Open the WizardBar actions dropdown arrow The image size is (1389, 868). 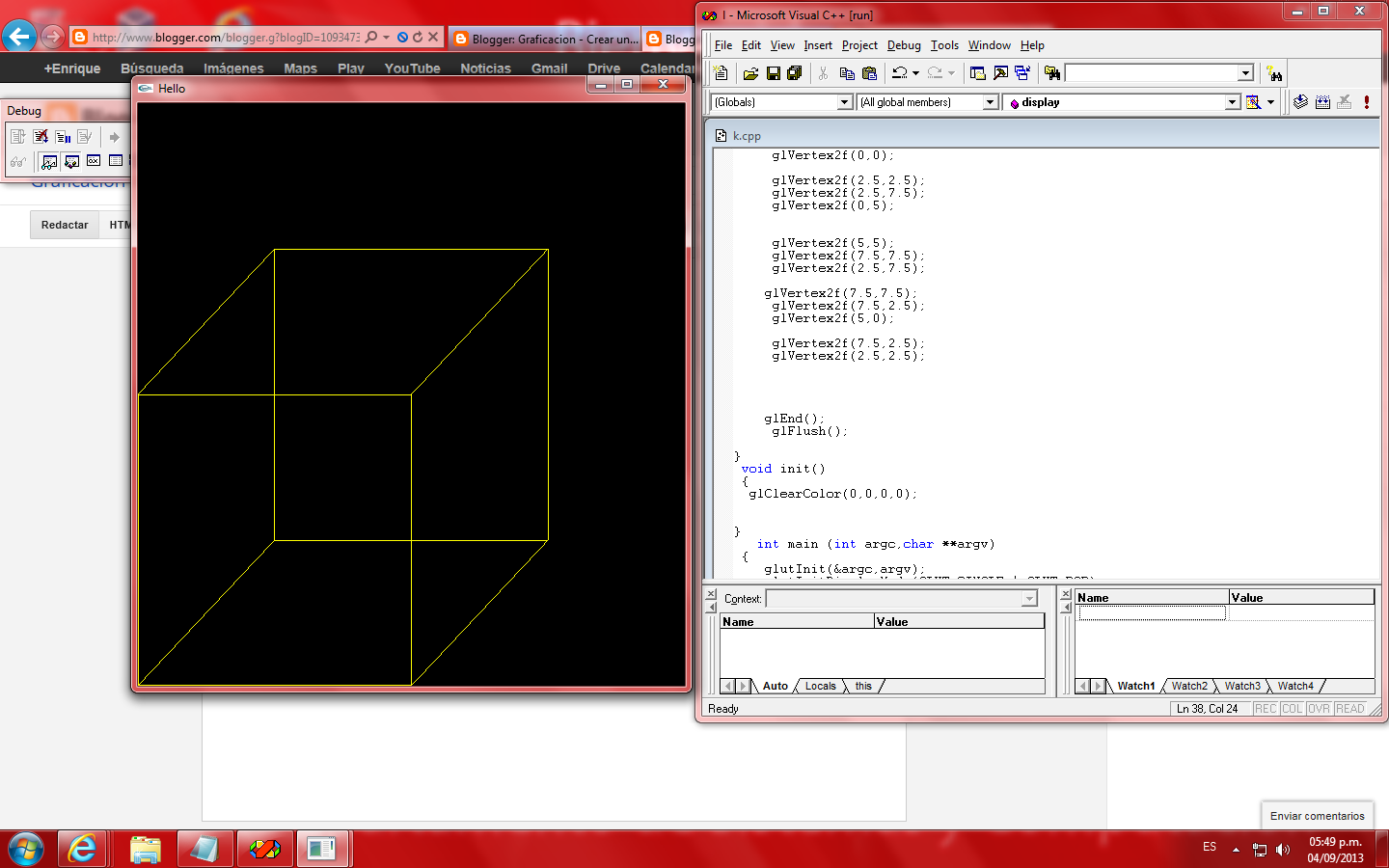coord(1270,102)
